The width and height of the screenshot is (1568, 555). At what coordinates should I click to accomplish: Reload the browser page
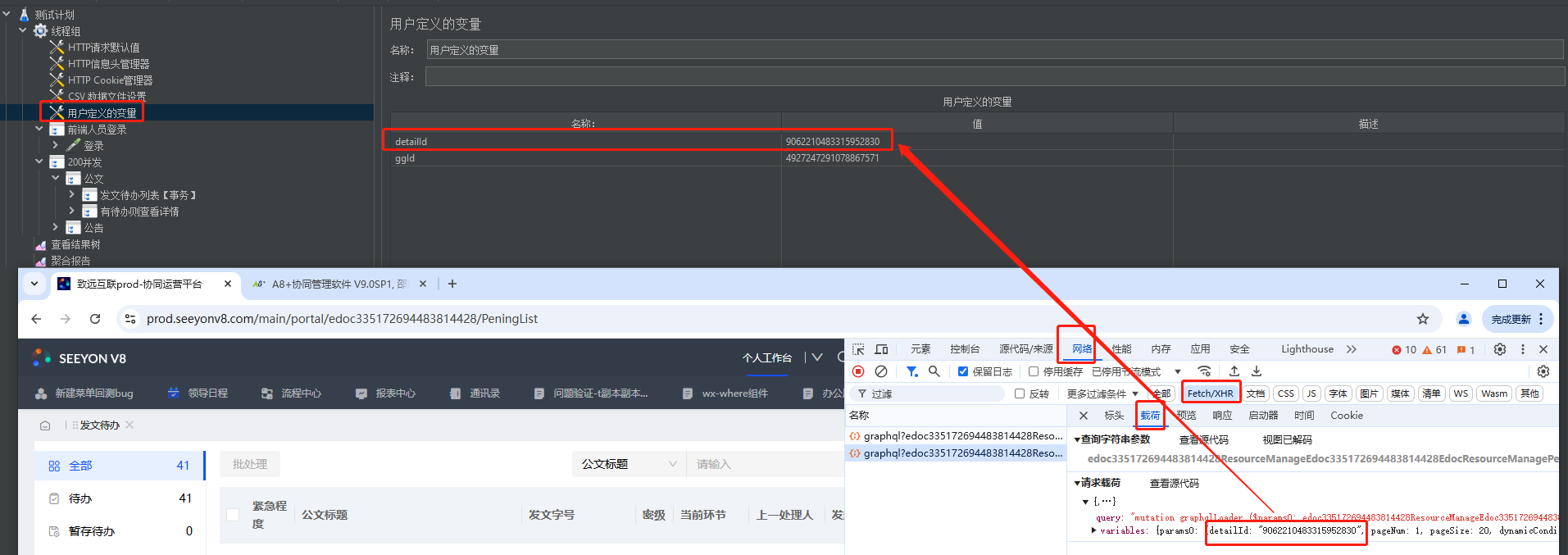pos(95,319)
